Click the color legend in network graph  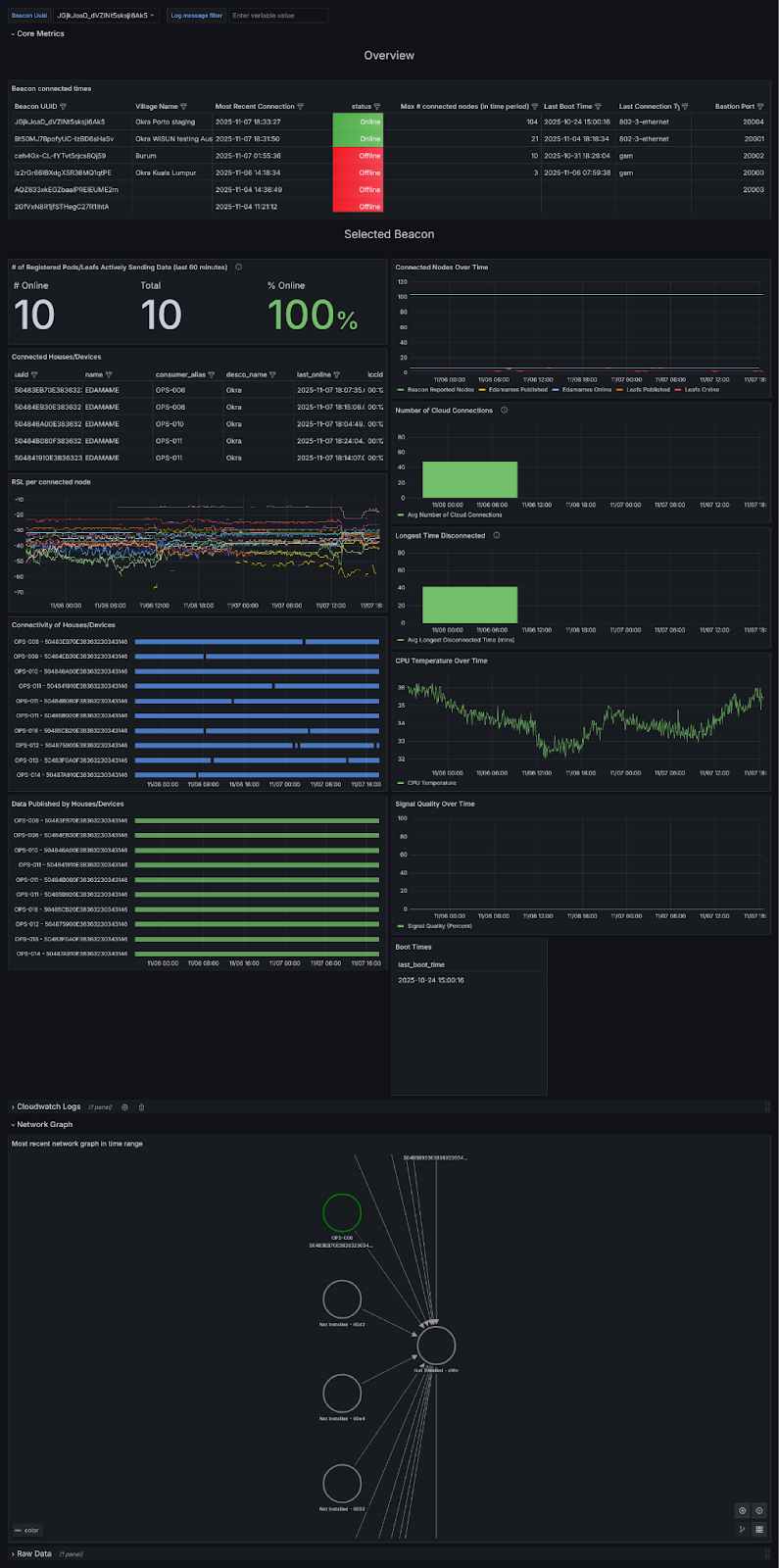(27, 1530)
